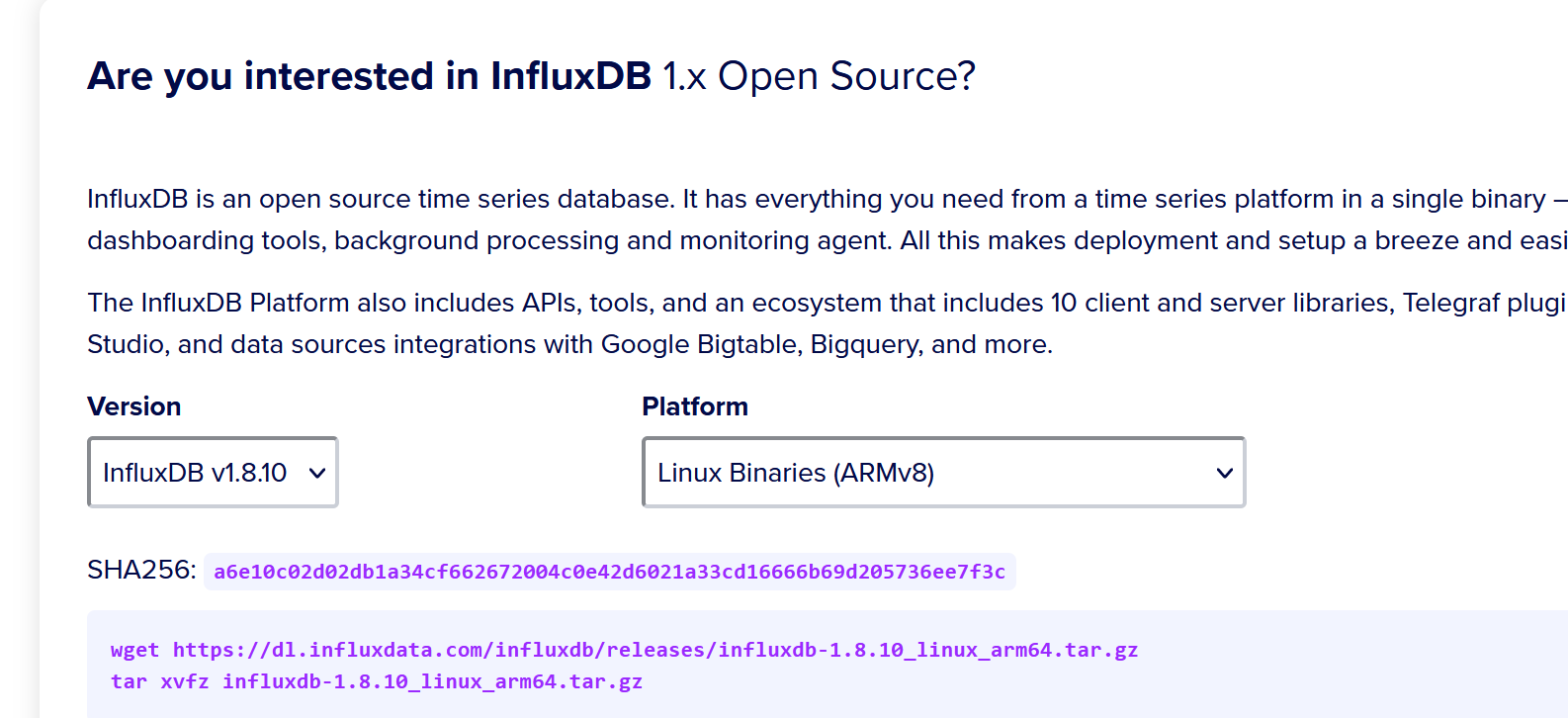Click the wget download command line
1568x718 pixels.
click(624, 650)
